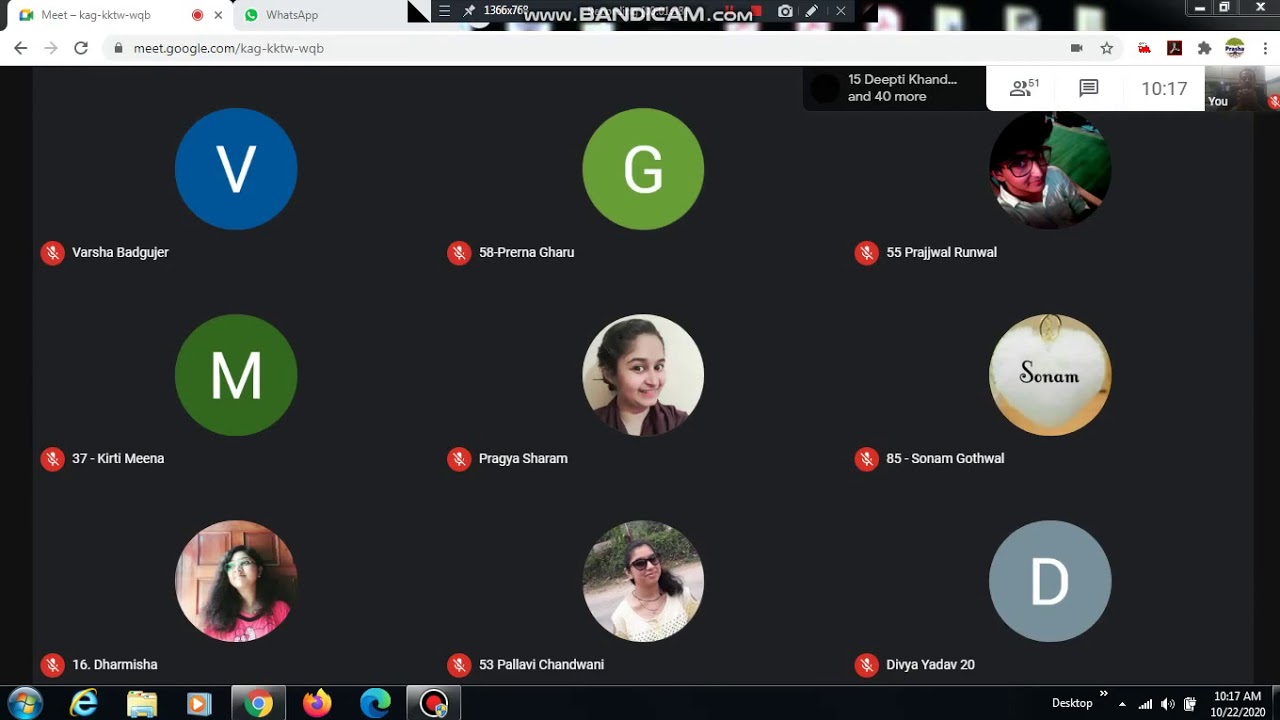Viewport: 1280px width, 720px height.
Task: Click the Mozilla Firefox taskbar icon
Action: 317,704
